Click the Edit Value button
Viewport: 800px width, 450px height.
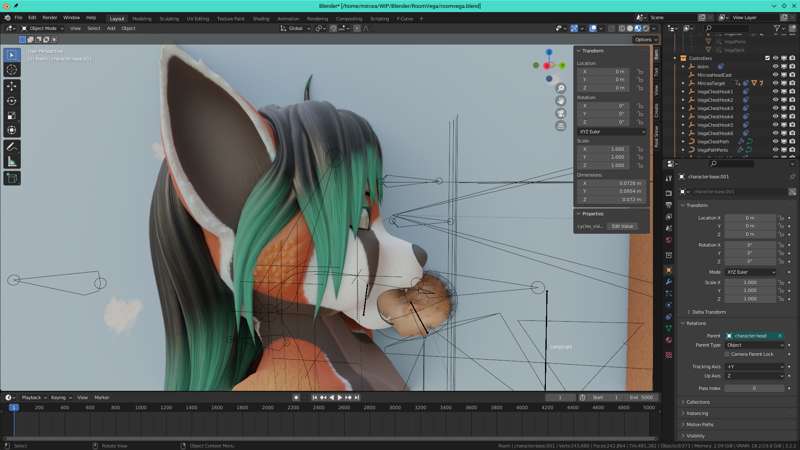622,226
